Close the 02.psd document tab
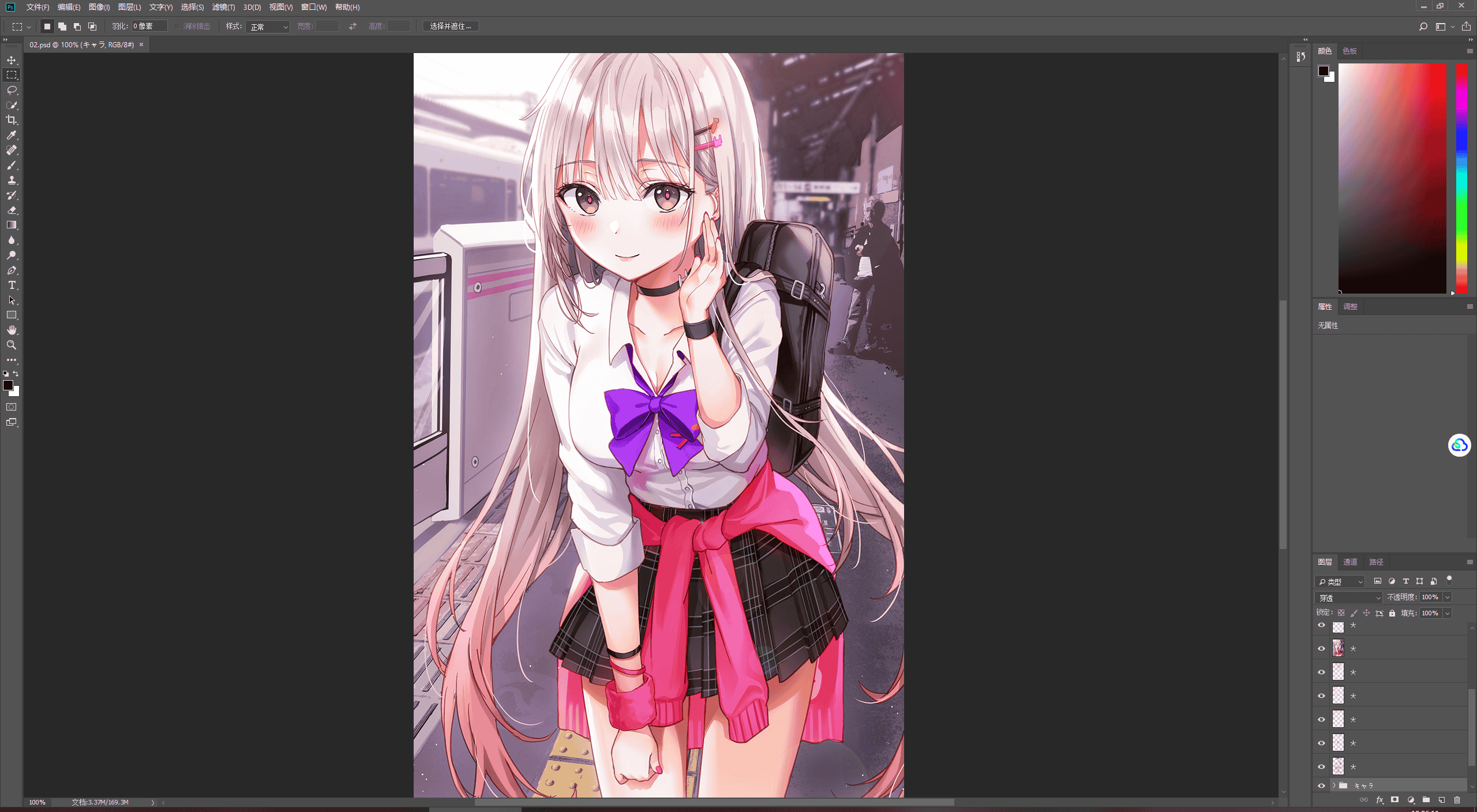This screenshot has height=812, width=1477. pyautogui.click(x=141, y=44)
